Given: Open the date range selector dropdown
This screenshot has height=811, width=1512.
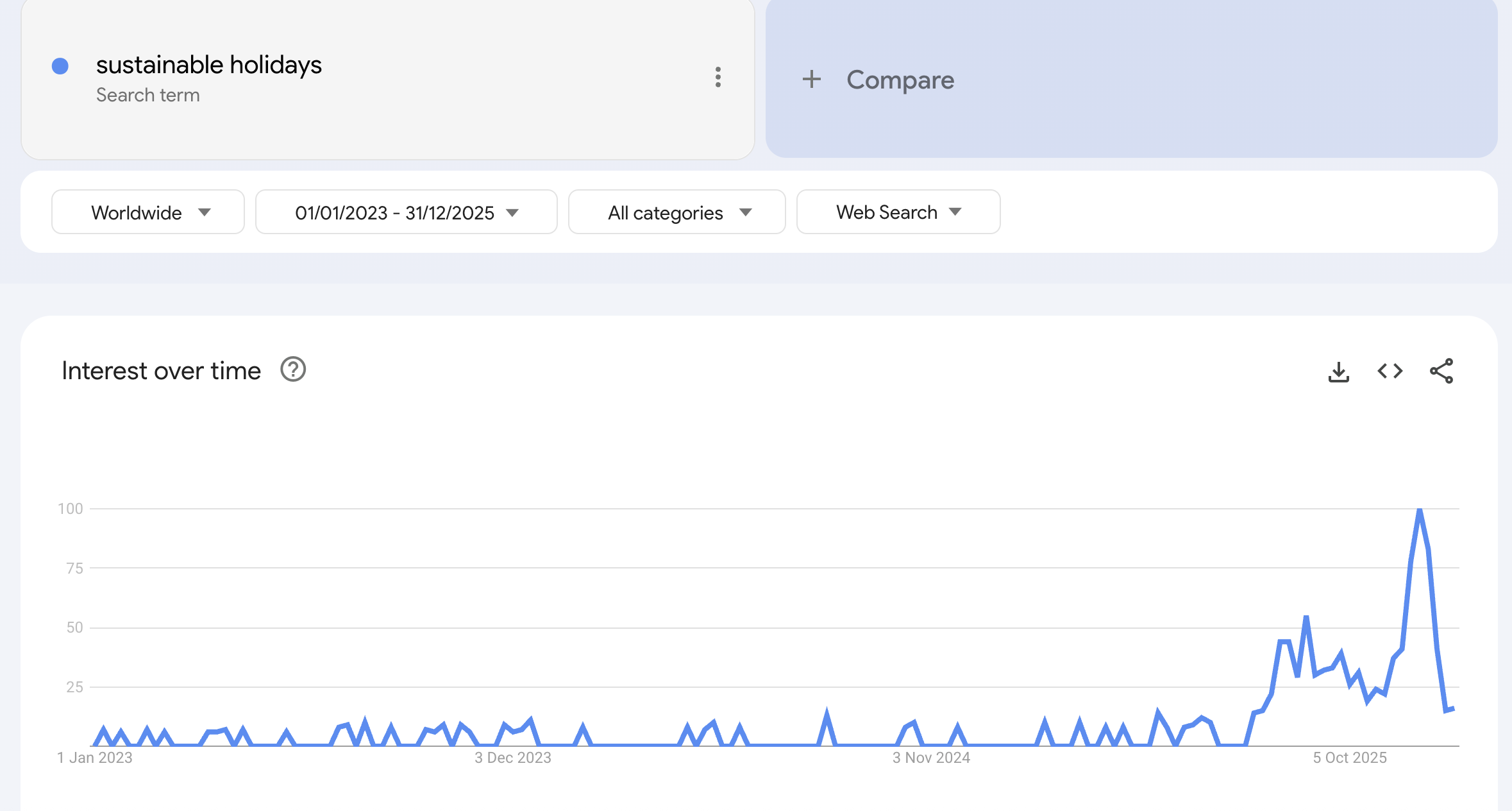Looking at the screenshot, I should pos(406,212).
